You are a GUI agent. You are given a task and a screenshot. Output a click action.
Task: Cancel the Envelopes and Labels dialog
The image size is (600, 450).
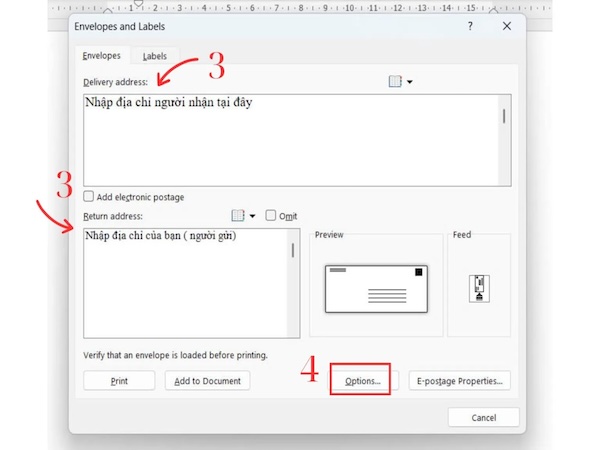pyautogui.click(x=484, y=417)
